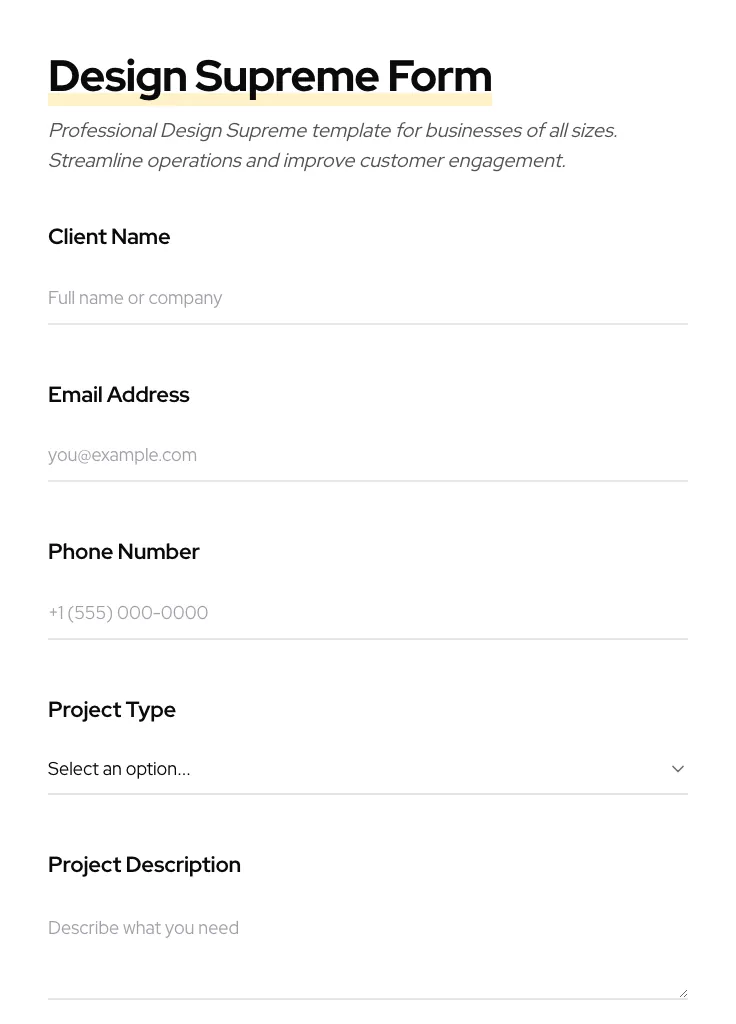Viewport: 736px width, 1024px height.
Task: Click the word 'Professional' in the subtitle
Action: pos(102,131)
